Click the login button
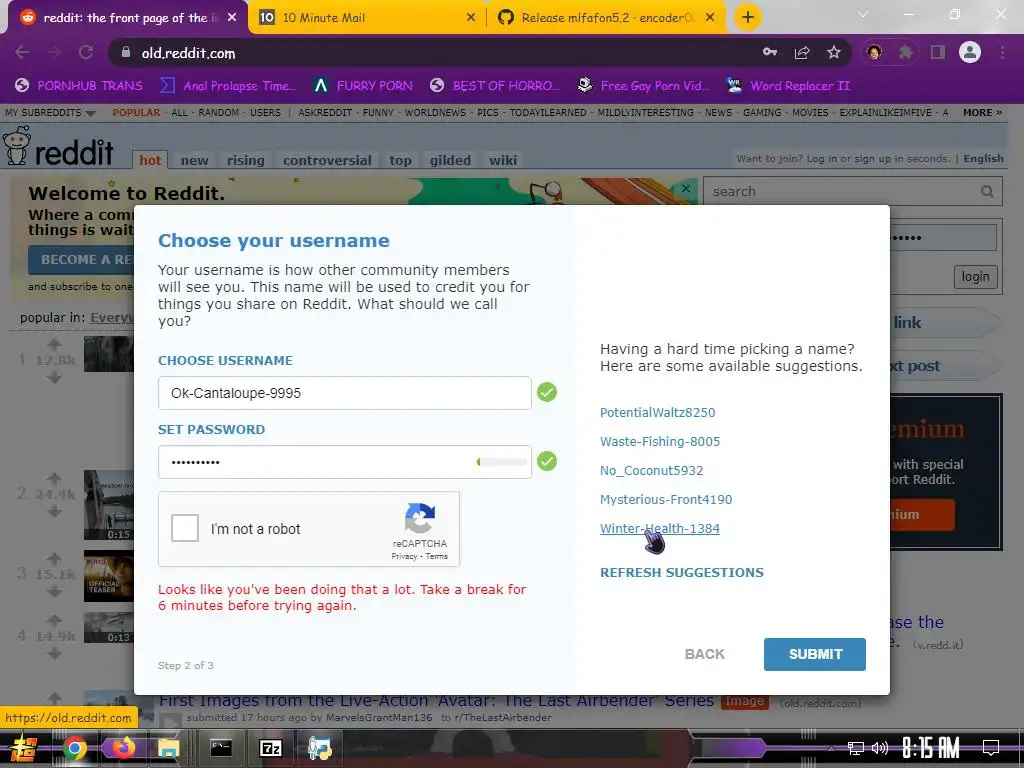The width and height of the screenshot is (1024, 768). [x=975, y=276]
